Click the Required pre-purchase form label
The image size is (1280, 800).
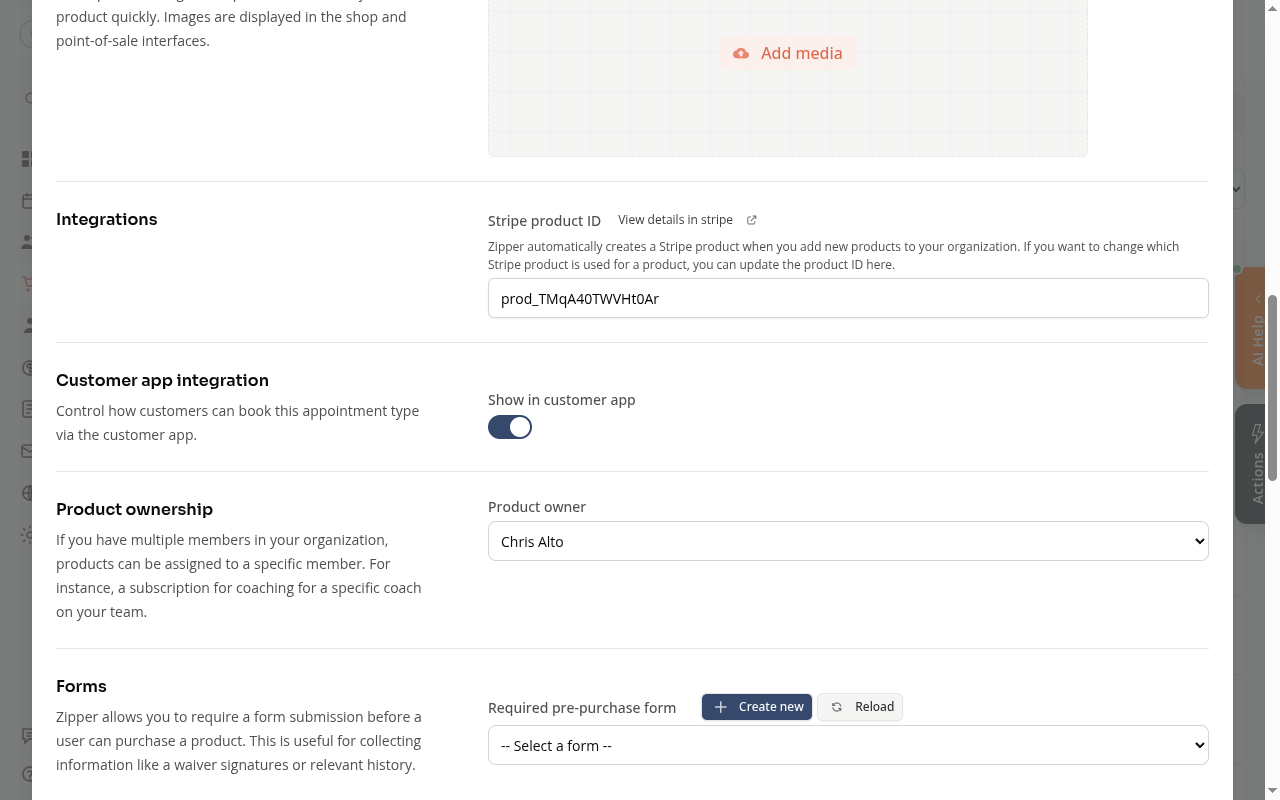coord(582,708)
